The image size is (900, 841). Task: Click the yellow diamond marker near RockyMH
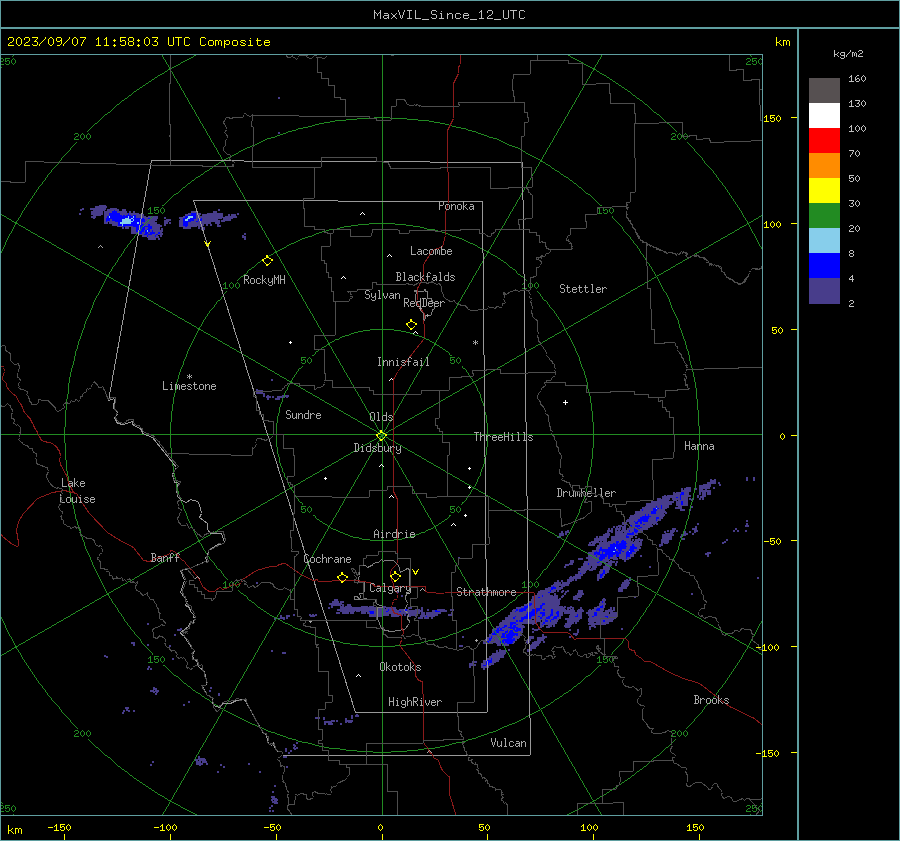click(x=267, y=261)
